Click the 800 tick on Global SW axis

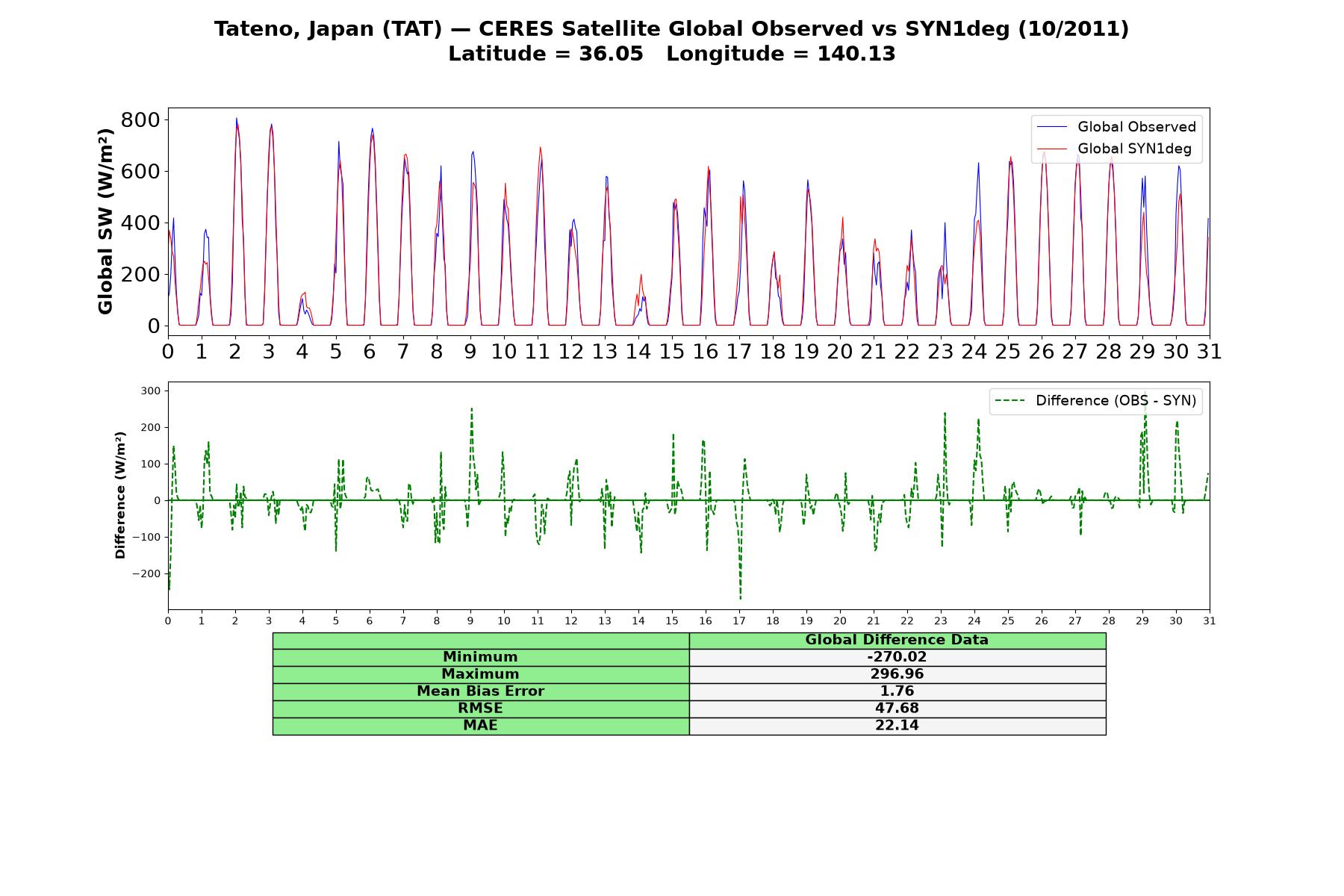pos(140,119)
